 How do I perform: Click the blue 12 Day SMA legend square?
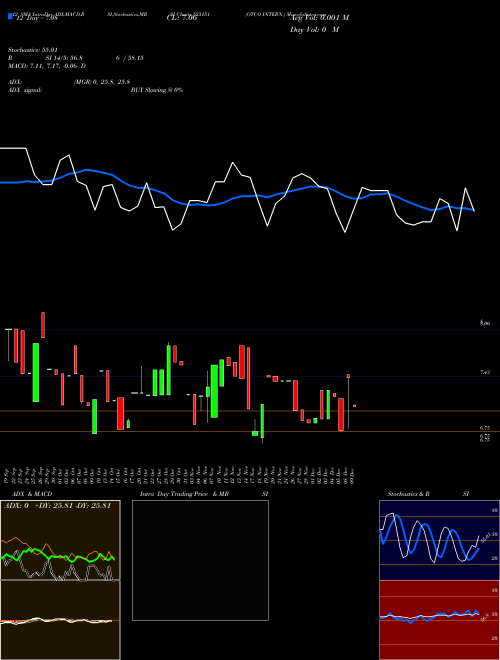pyautogui.click(x=11, y=16)
